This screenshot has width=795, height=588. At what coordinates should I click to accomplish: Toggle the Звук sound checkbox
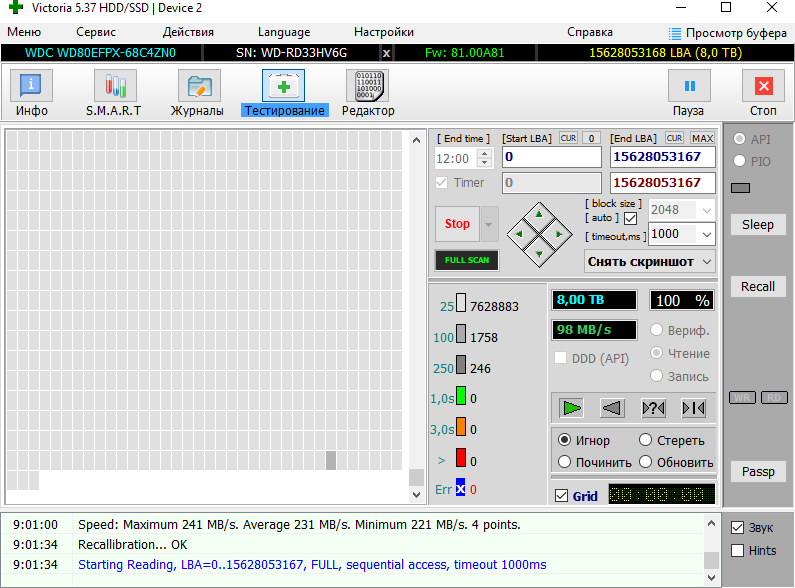[x=738, y=528]
